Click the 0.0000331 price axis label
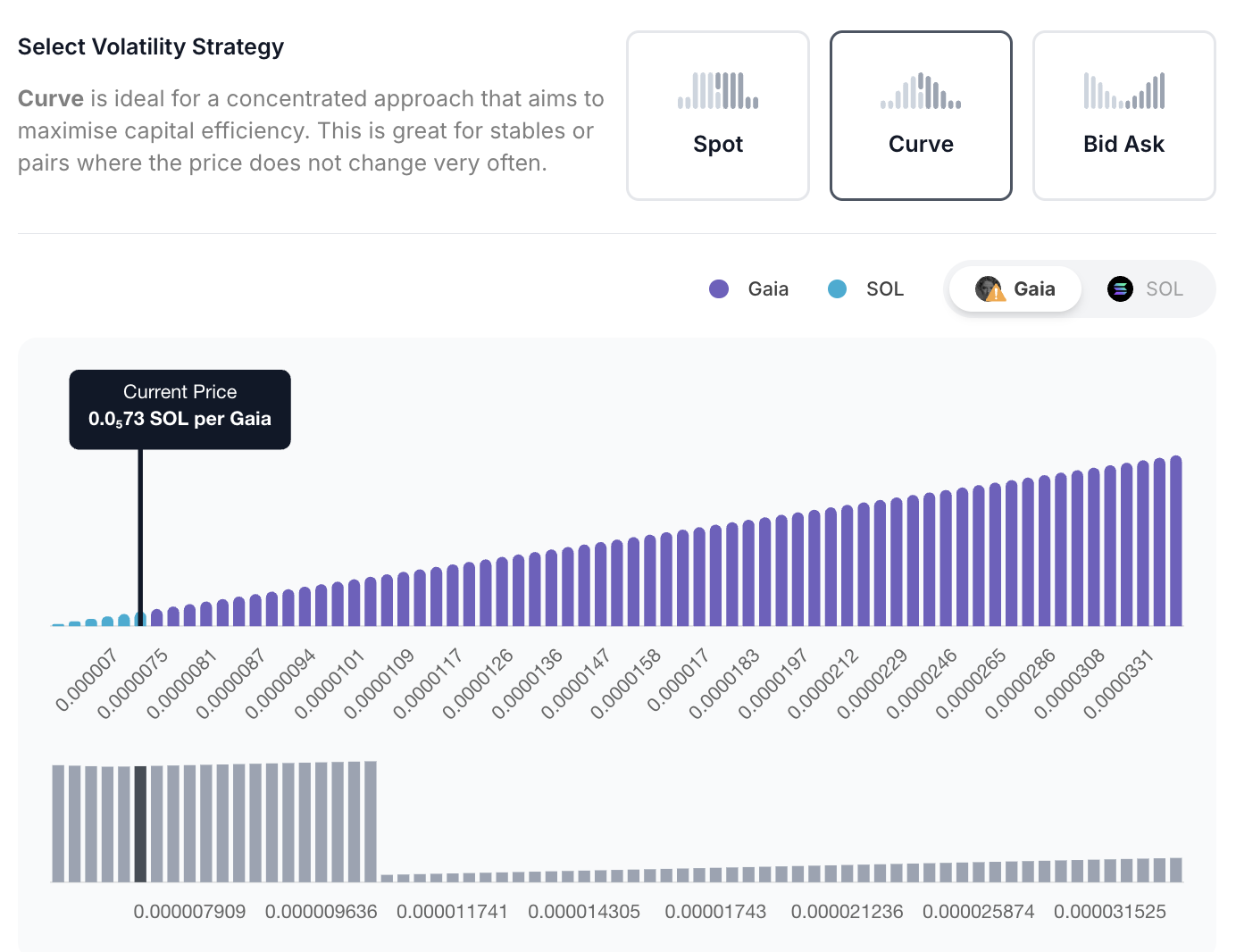The height and width of the screenshot is (952, 1236). tap(1120, 686)
